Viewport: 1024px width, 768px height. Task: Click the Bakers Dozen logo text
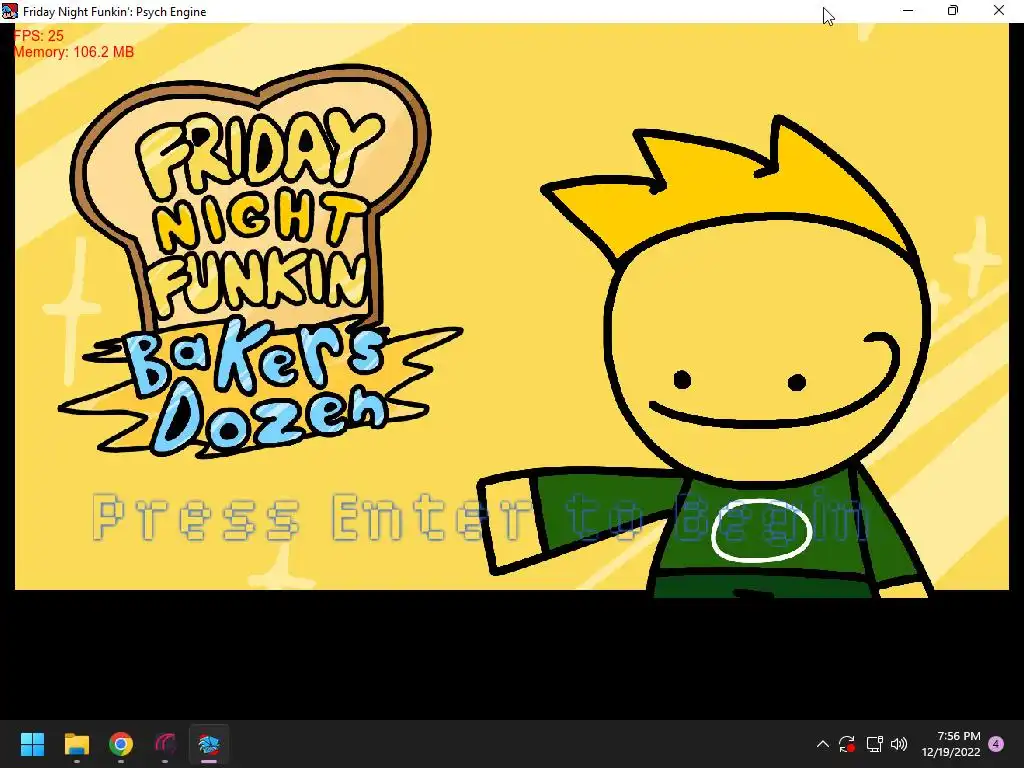coord(261,390)
